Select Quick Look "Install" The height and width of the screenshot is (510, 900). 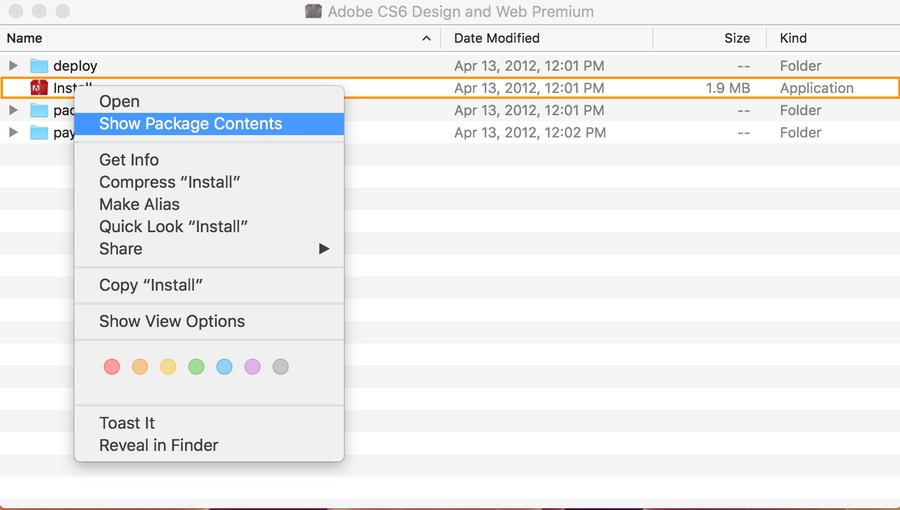[x=209, y=227]
